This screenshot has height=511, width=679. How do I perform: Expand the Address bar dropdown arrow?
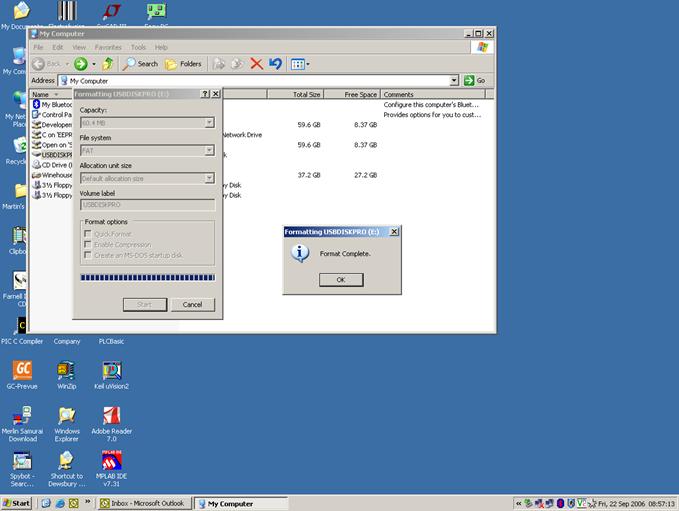[x=454, y=81]
